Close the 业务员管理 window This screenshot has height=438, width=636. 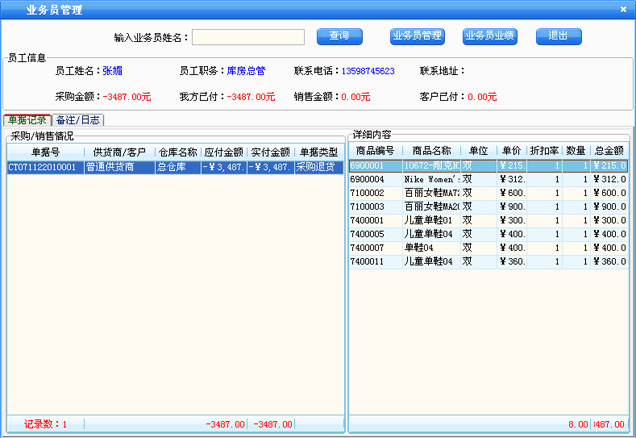624,9
